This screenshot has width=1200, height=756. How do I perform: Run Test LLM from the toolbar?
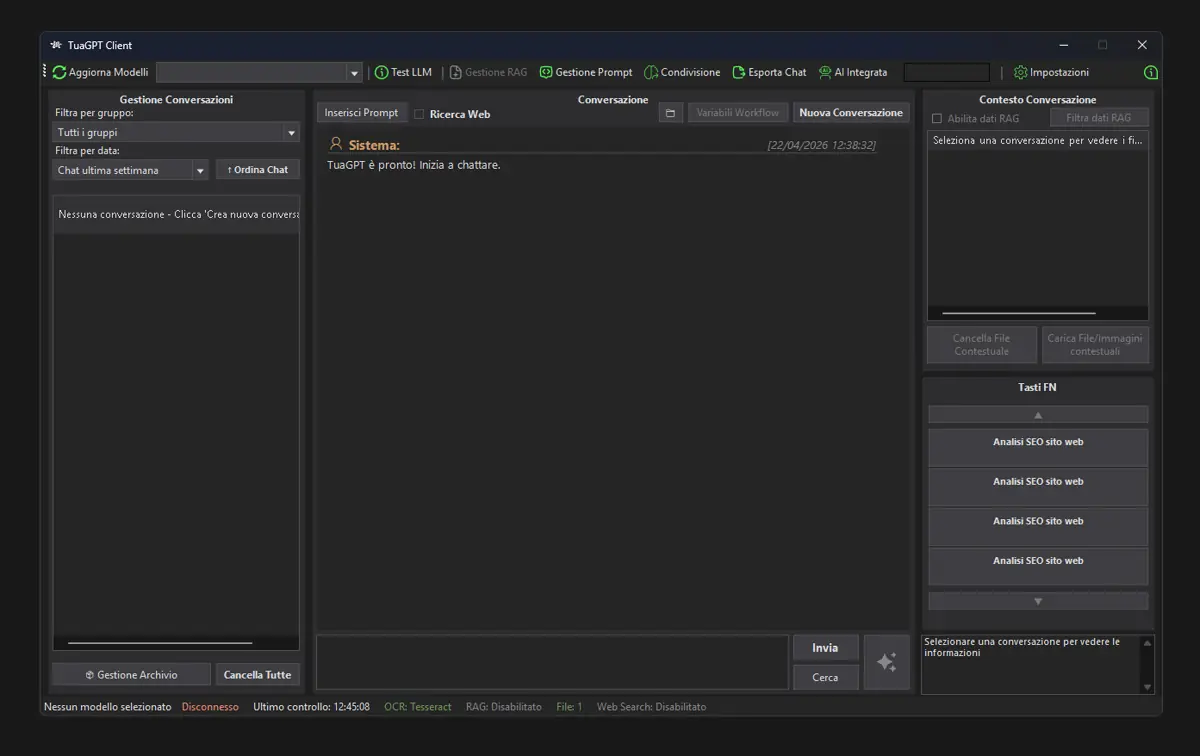(403, 72)
